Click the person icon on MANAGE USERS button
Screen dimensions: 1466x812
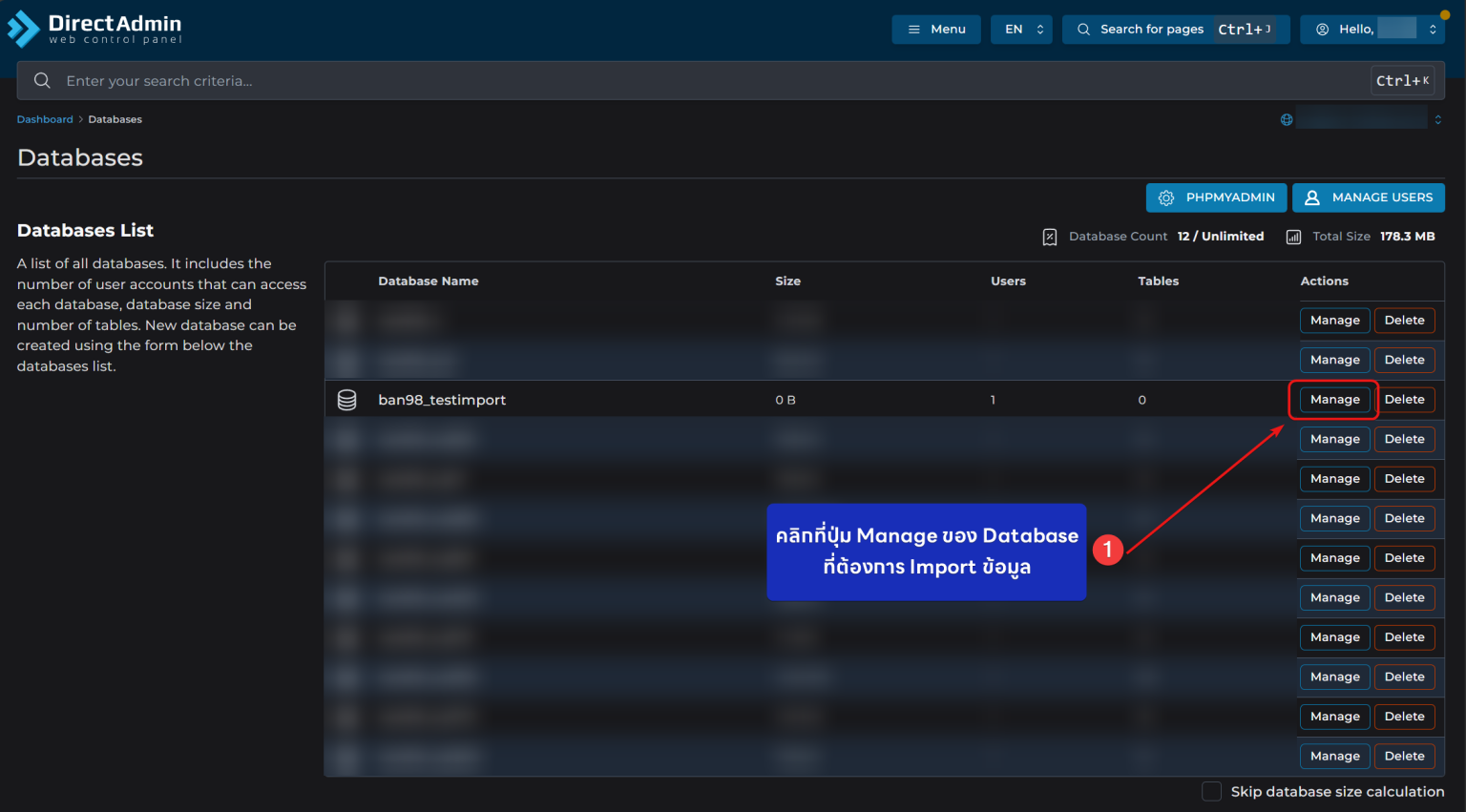click(x=1313, y=198)
